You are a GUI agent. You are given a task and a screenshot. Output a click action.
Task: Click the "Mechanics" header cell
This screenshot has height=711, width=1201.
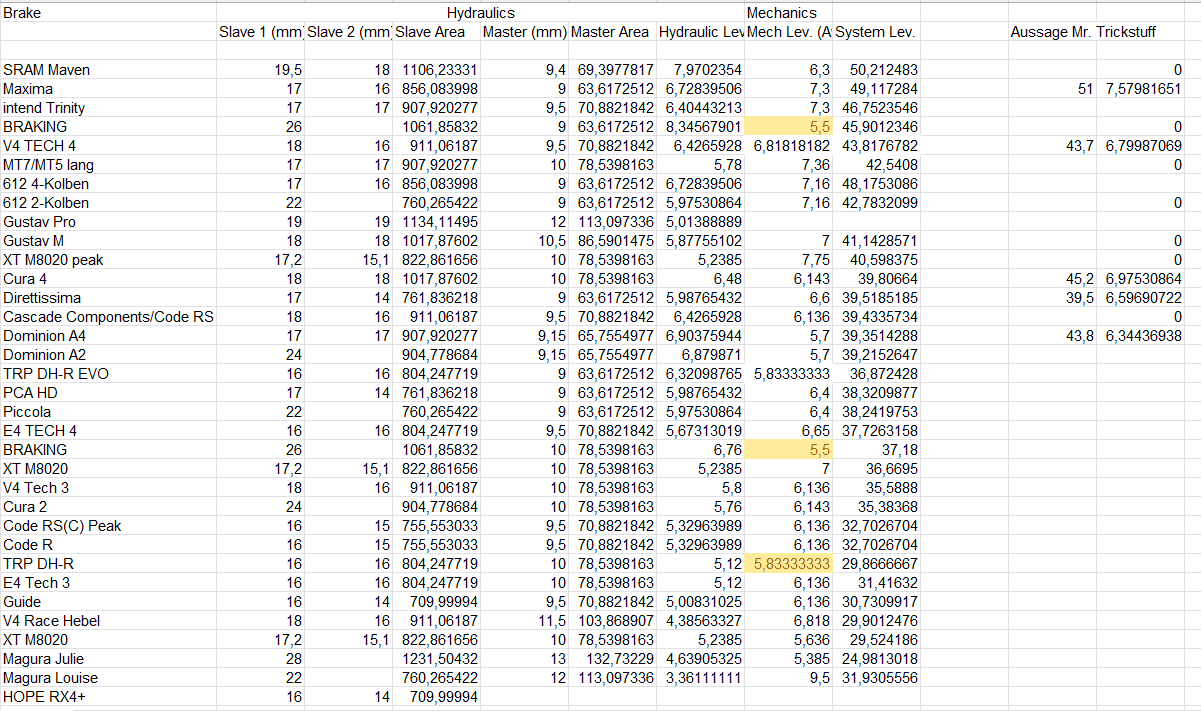pyautogui.click(x=781, y=13)
